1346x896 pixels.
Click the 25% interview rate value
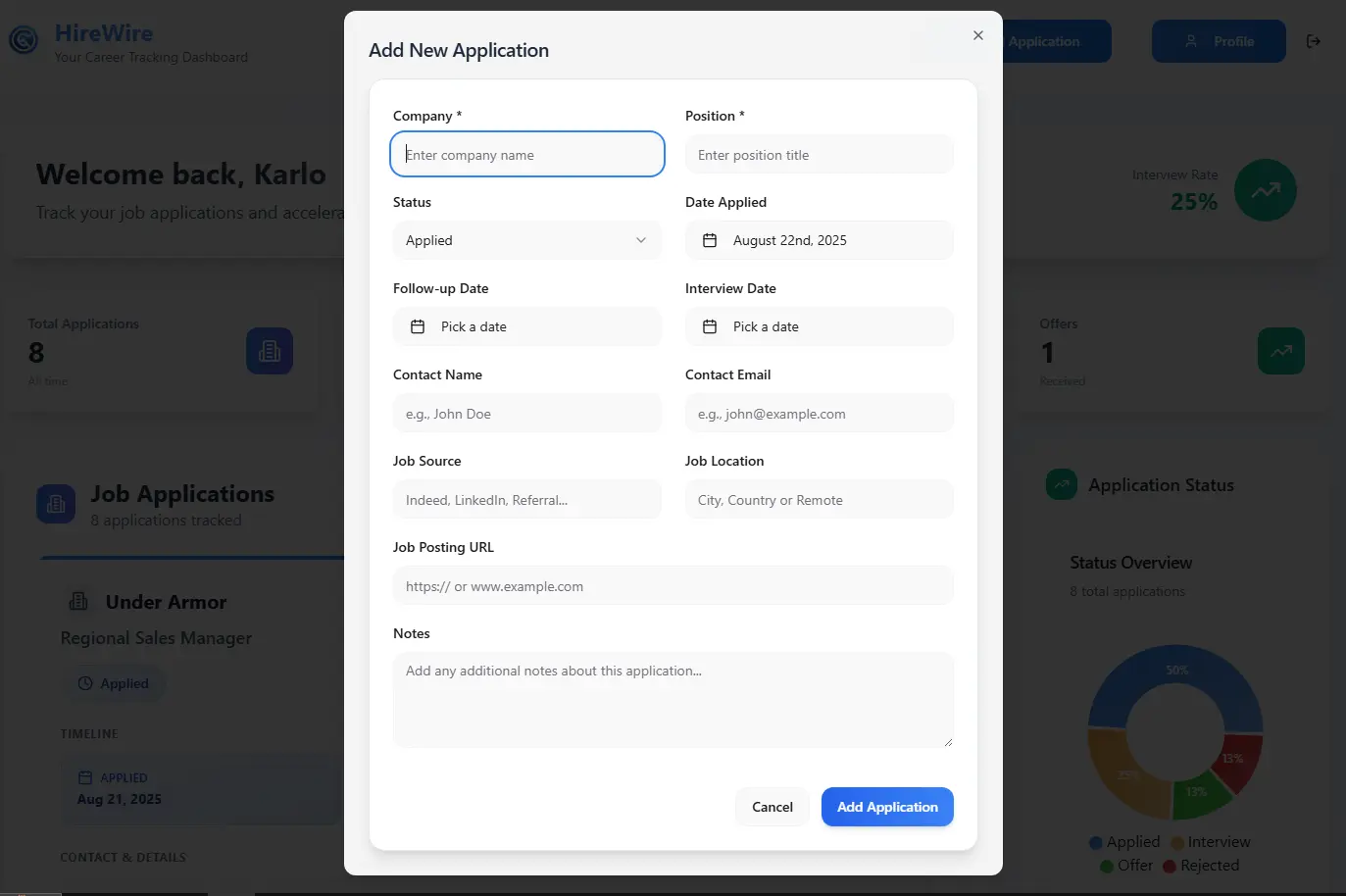(1194, 202)
